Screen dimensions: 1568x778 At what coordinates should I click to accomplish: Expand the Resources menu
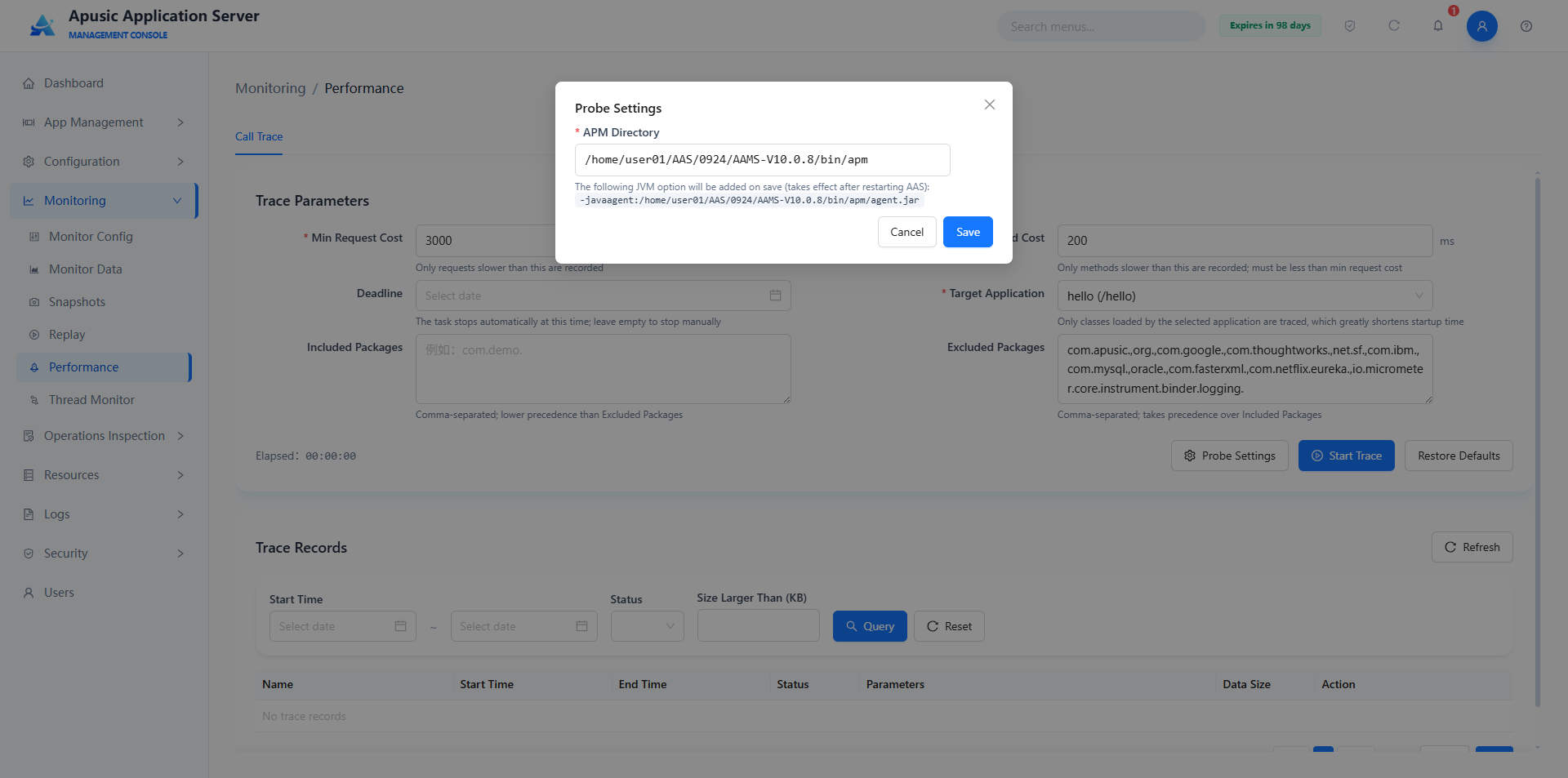104,475
